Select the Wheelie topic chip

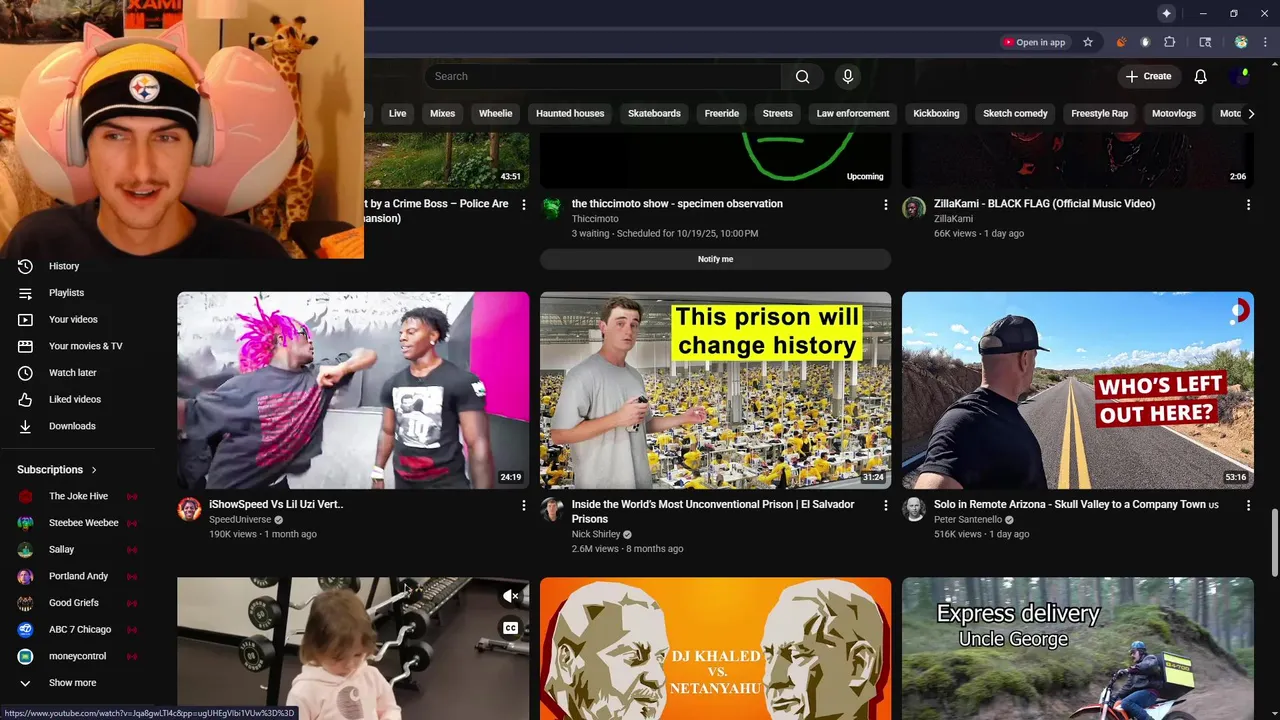(x=495, y=114)
